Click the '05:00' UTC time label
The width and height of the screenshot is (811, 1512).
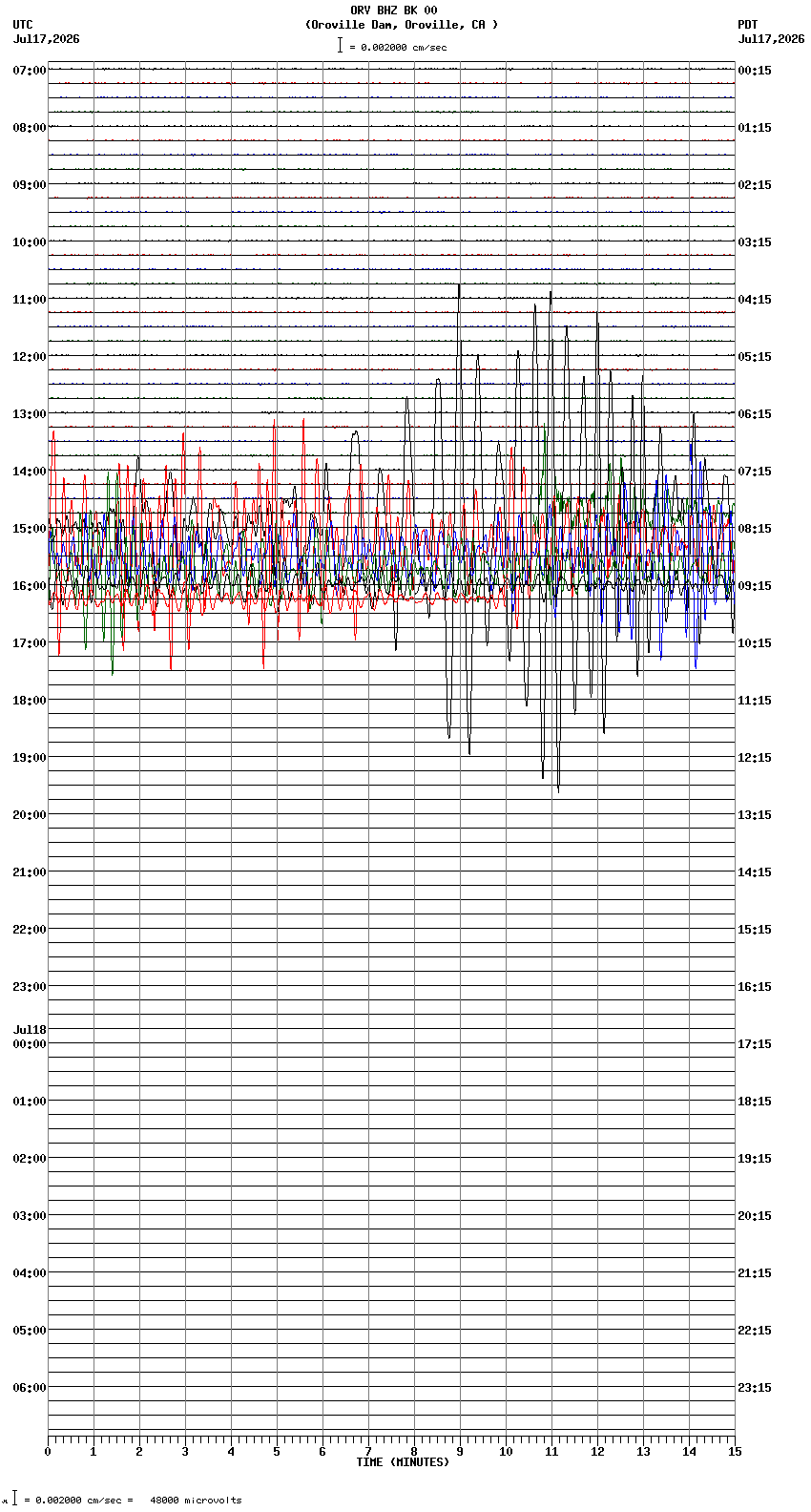[x=30, y=1331]
